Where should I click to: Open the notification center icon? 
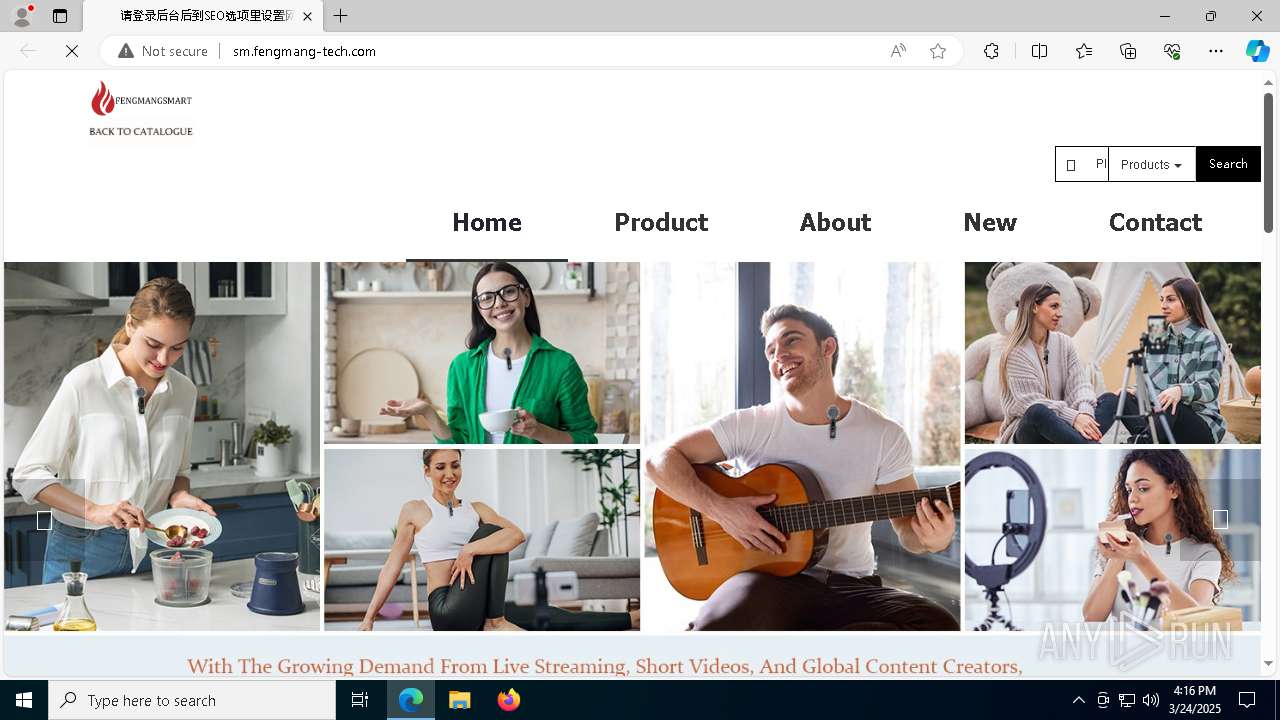[x=1247, y=700]
